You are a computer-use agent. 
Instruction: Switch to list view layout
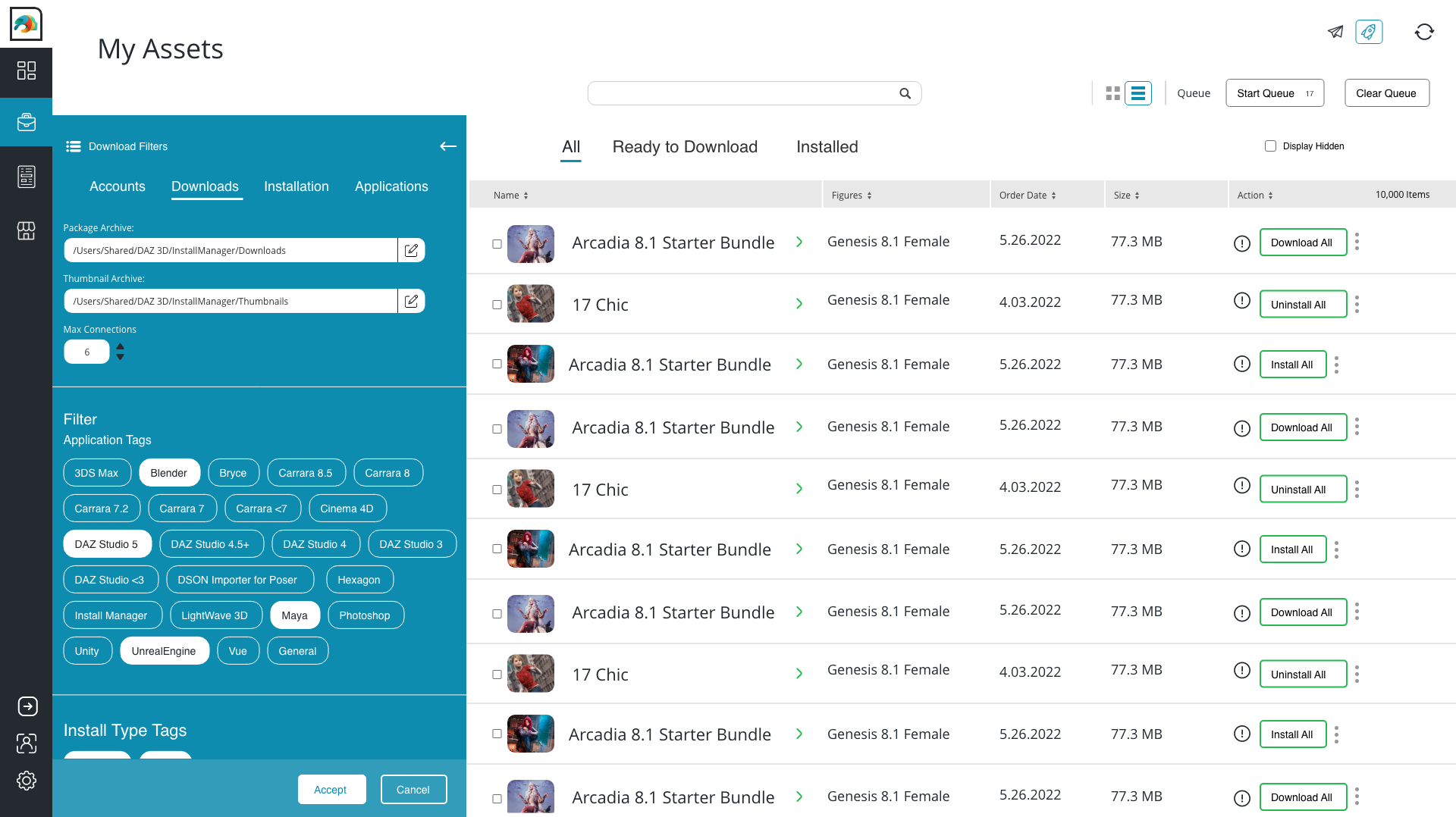click(x=1138, y=93)
